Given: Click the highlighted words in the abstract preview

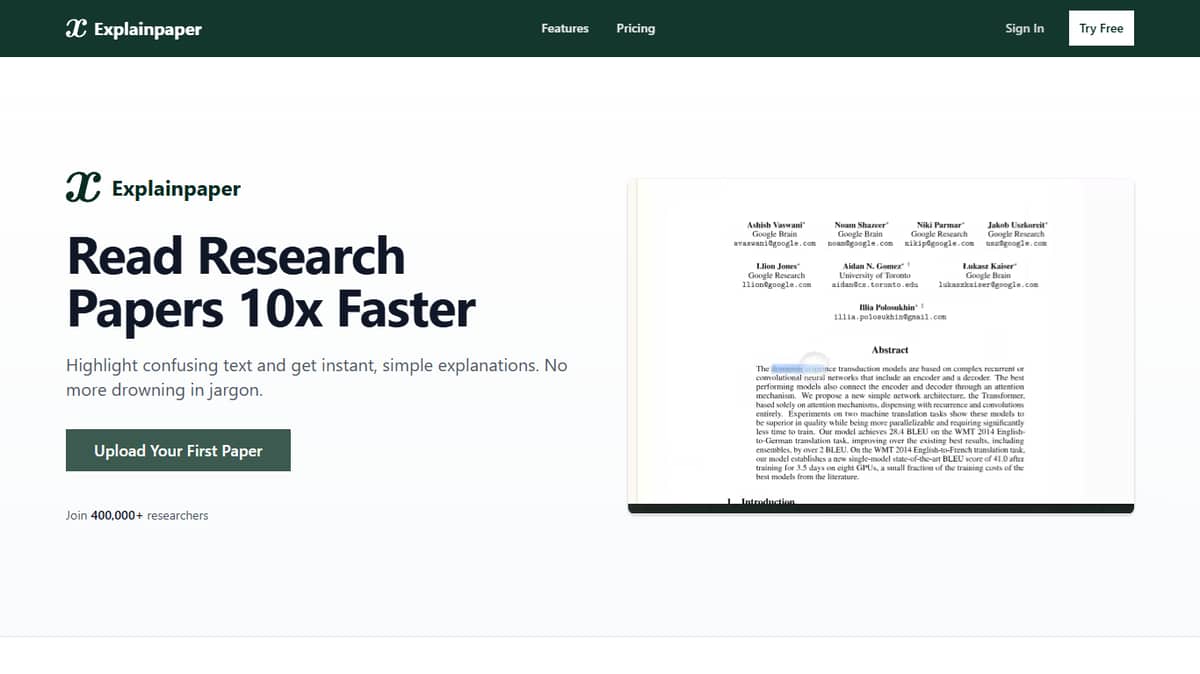Looking at the screenshot, I should coord(799,369).
